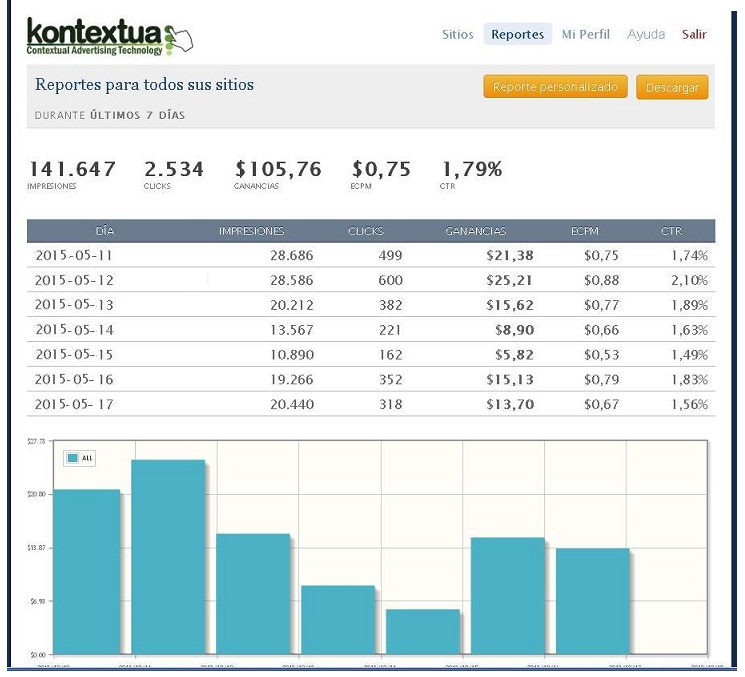The image size is (745, 677).
Task: Click the $105,76 ganancias total
Action: point(278,169)
